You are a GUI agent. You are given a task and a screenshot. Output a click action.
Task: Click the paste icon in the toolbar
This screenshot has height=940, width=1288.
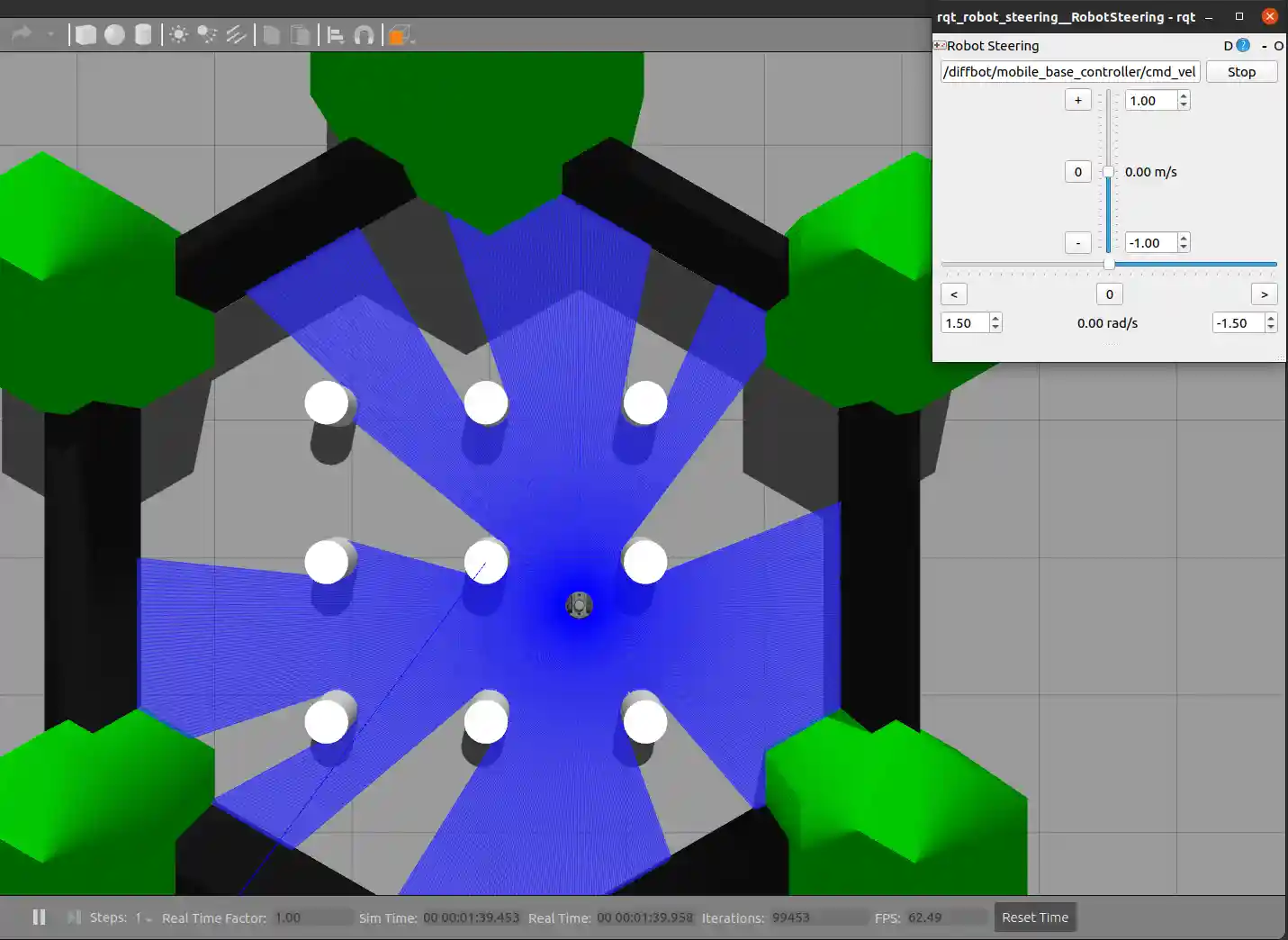(x=299, y=35)
